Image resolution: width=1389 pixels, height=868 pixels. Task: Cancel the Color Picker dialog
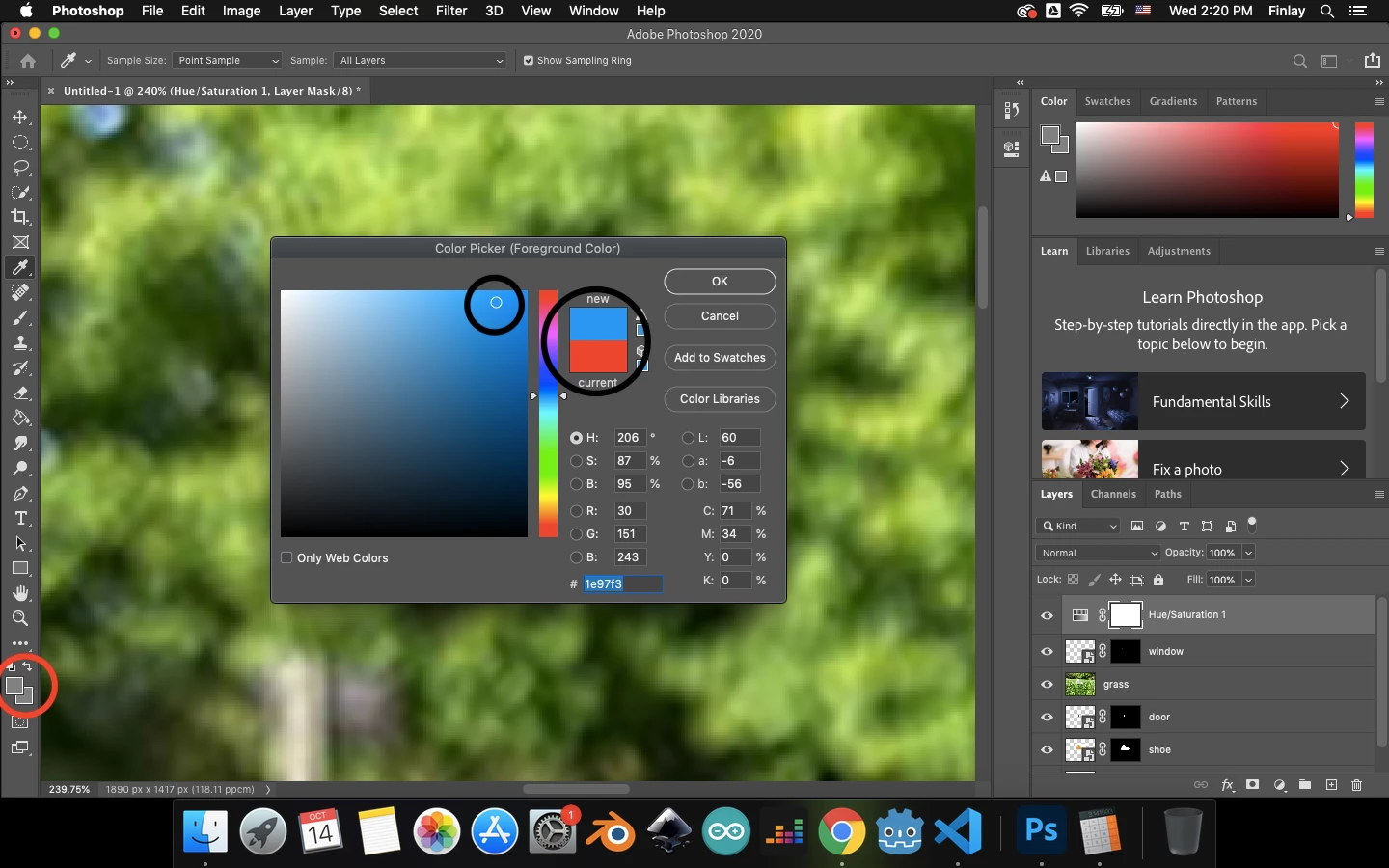coord(720,316)
